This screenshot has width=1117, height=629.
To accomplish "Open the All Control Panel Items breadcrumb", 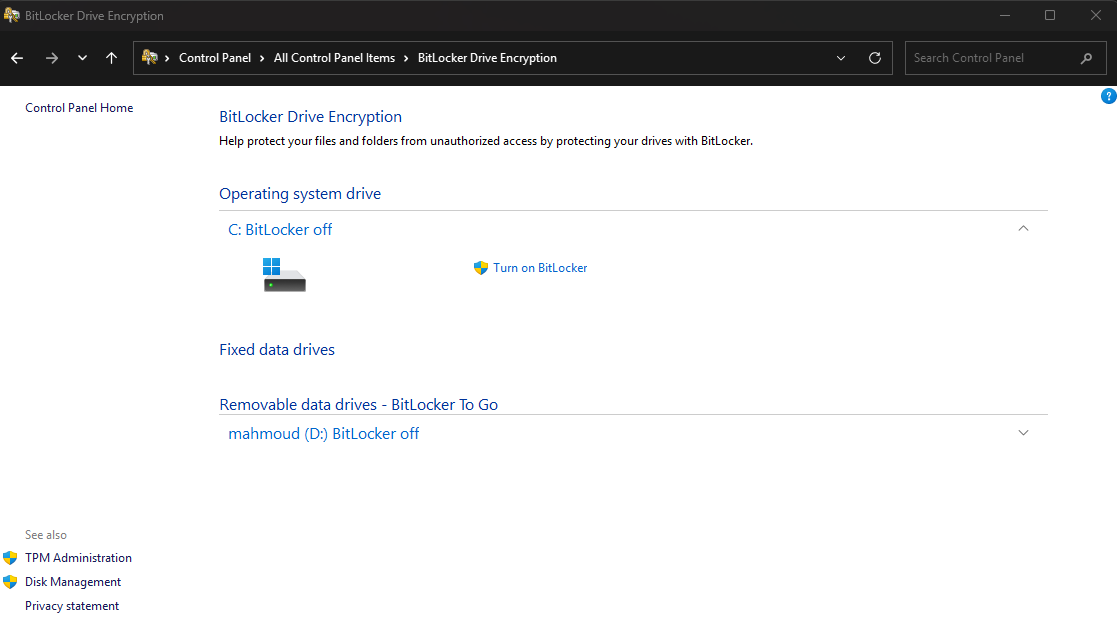I will tap(334, 58).
